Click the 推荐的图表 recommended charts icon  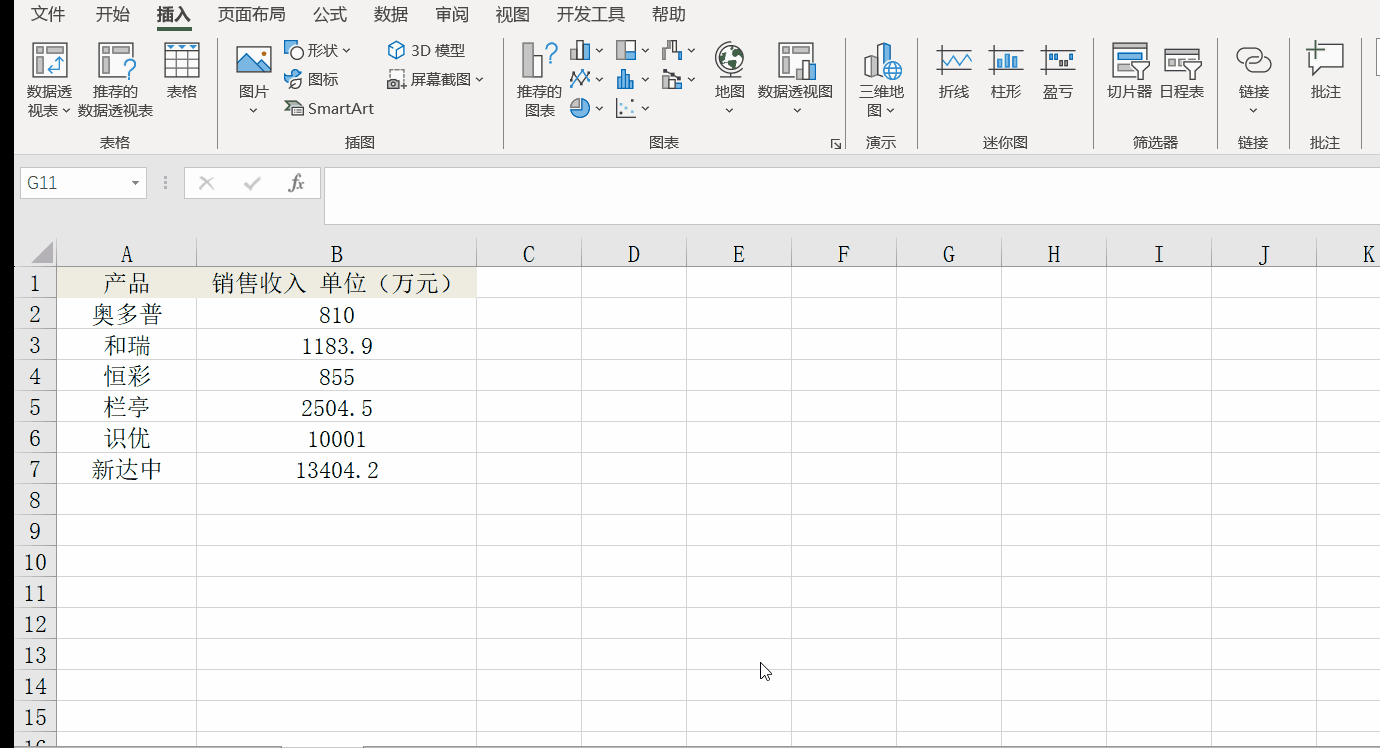click(539, 62)
